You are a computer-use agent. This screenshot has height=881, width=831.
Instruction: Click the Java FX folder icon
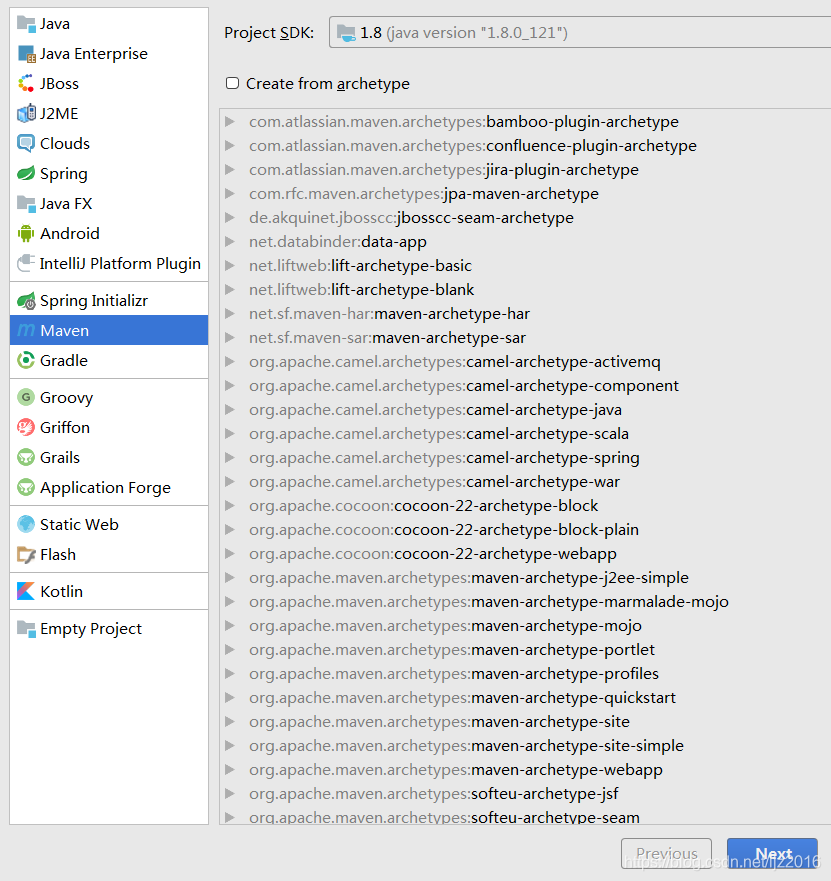coord(26,203)
